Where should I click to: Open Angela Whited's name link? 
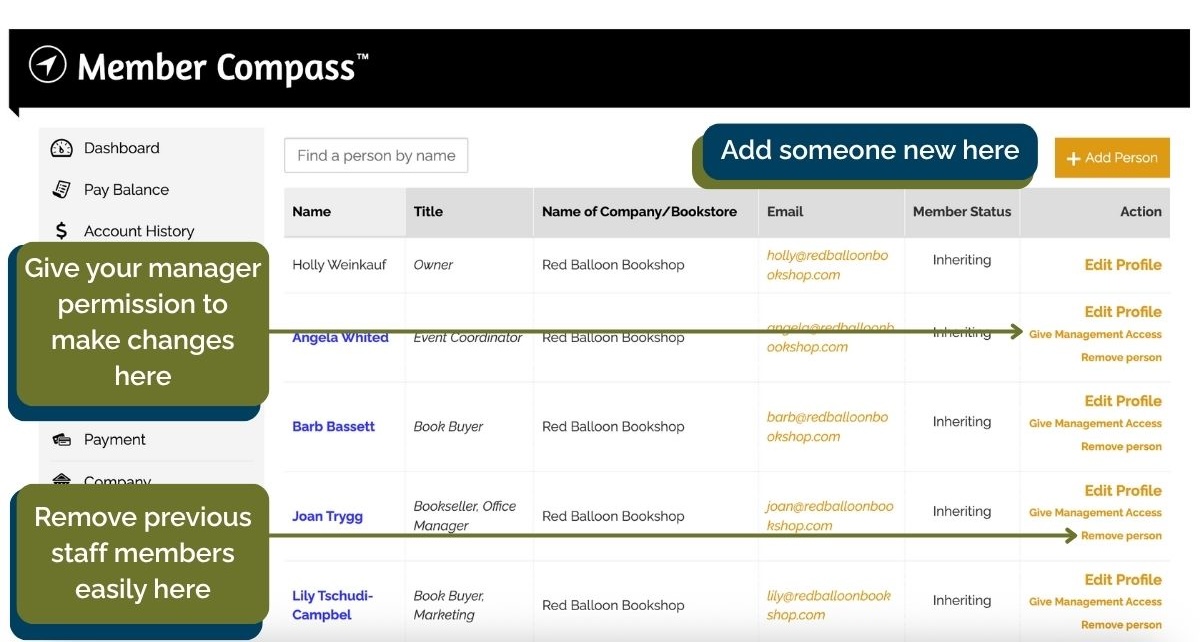coord(340,338)
